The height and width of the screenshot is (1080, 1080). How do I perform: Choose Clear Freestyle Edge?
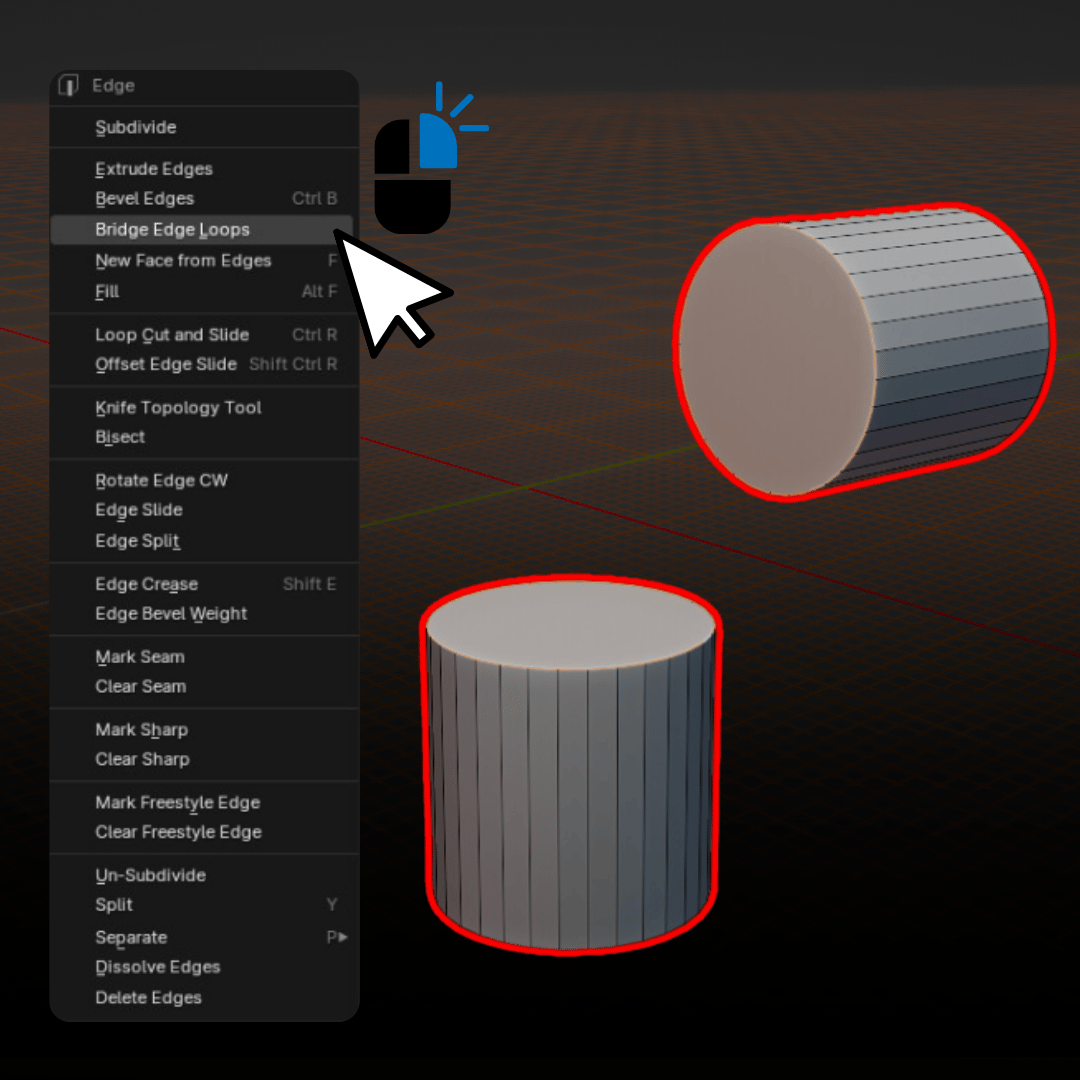(205, 833)
